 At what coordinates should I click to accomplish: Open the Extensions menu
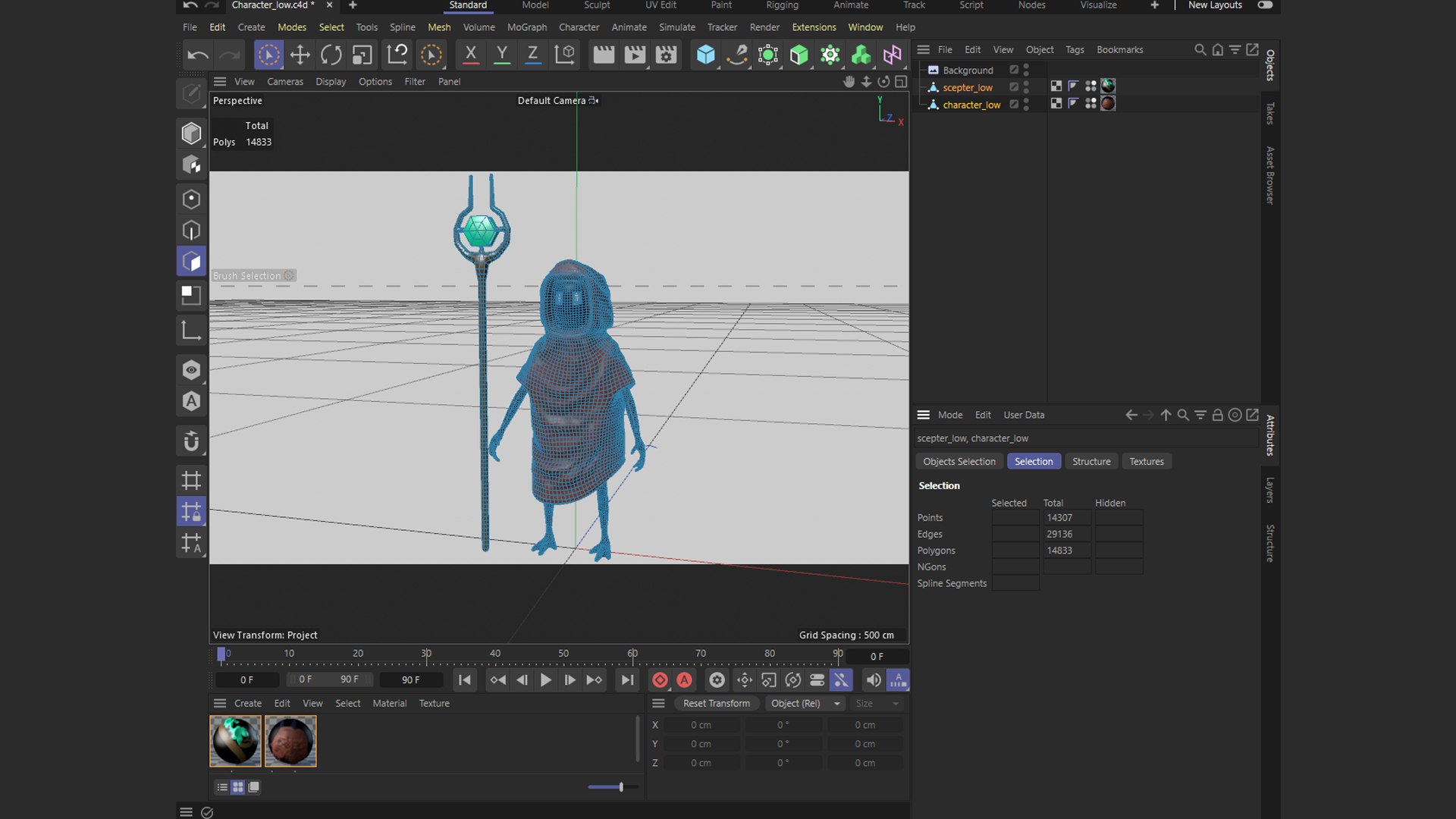click(x=814, y=27)
